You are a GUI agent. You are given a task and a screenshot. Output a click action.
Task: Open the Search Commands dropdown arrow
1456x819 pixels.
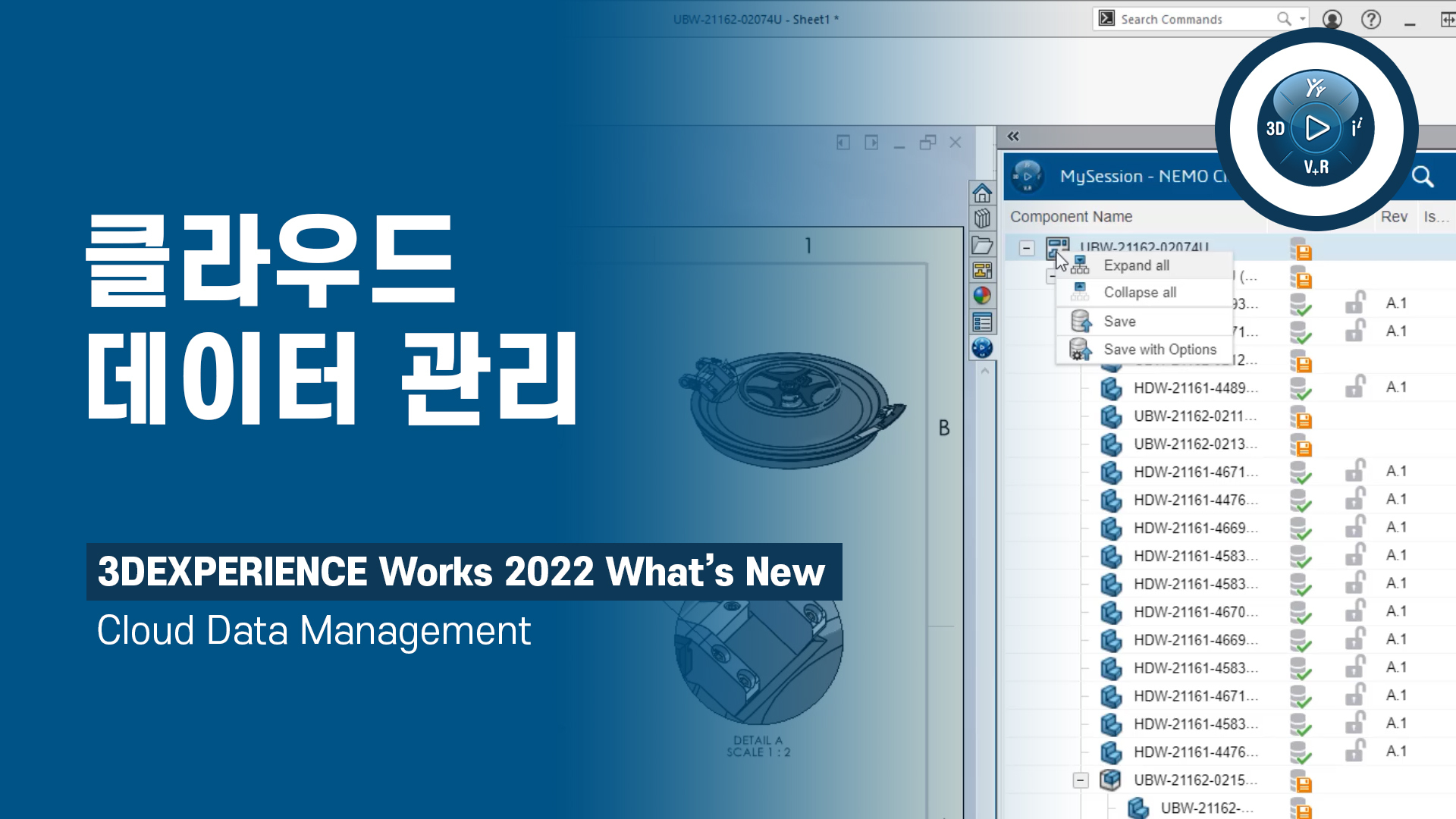pos(1302,18)
